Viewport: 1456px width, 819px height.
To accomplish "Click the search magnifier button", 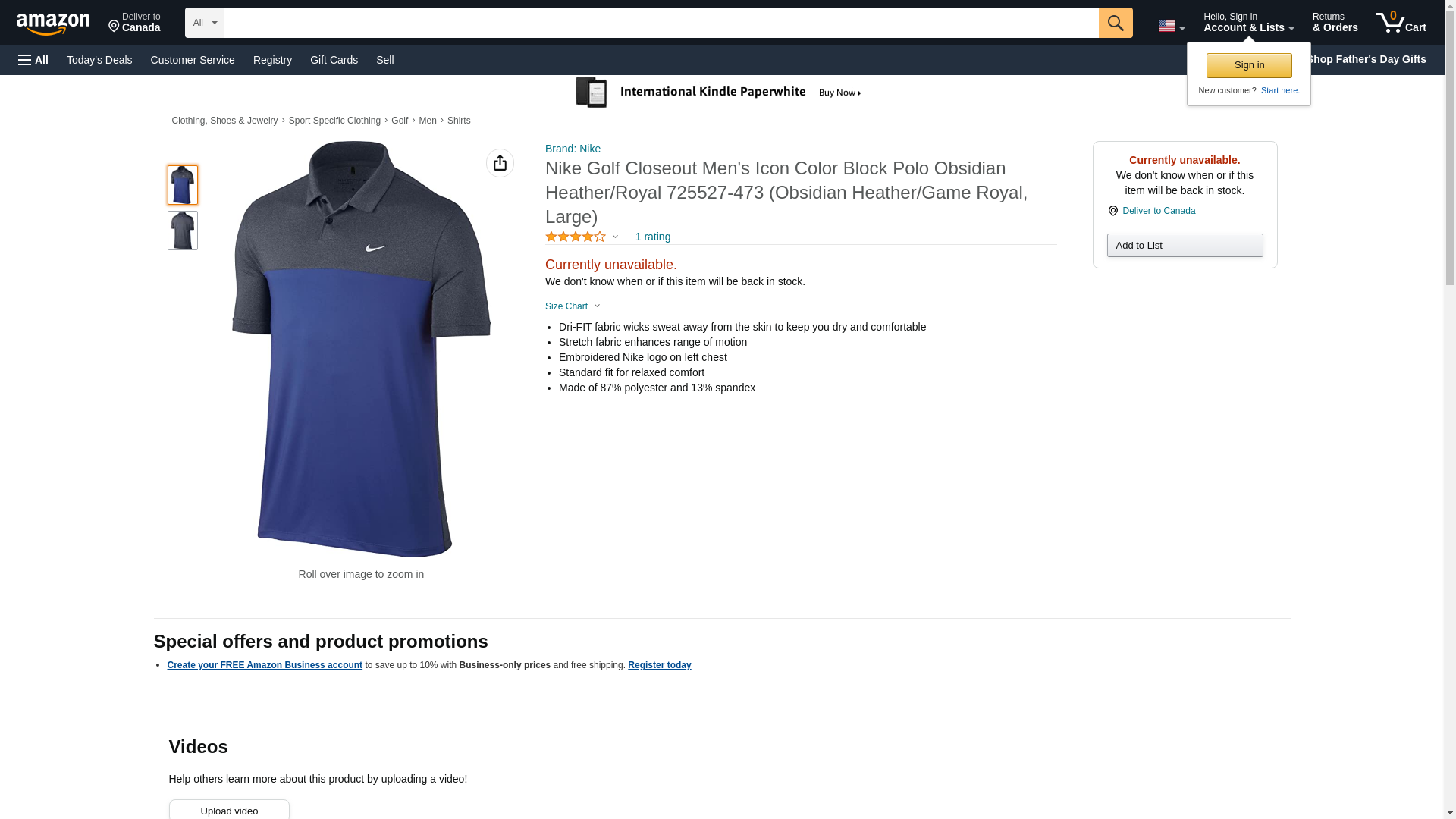I will (1115, 23).
